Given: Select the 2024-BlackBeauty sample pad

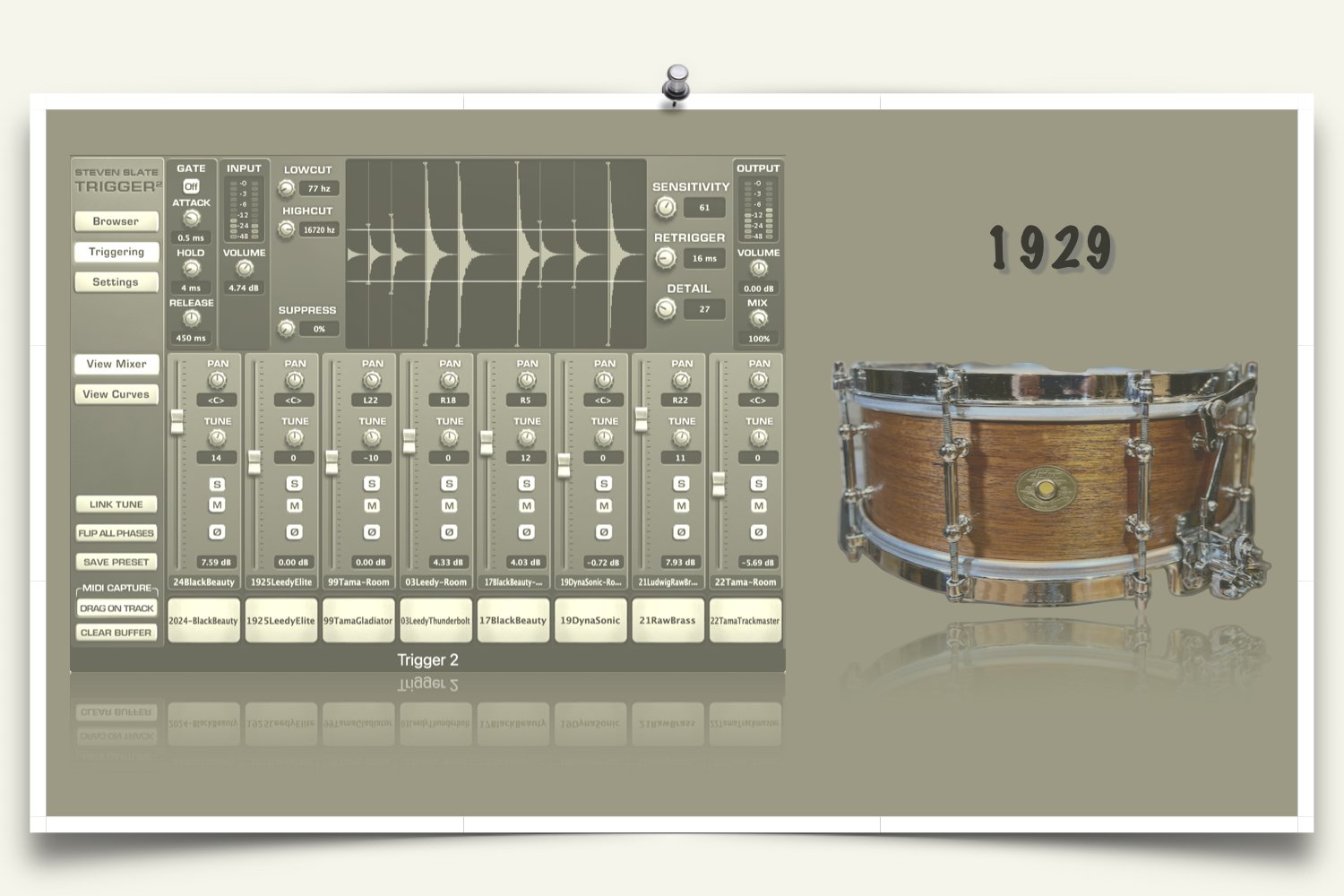Looking at the screenshot, I should [x=203, y=621].
